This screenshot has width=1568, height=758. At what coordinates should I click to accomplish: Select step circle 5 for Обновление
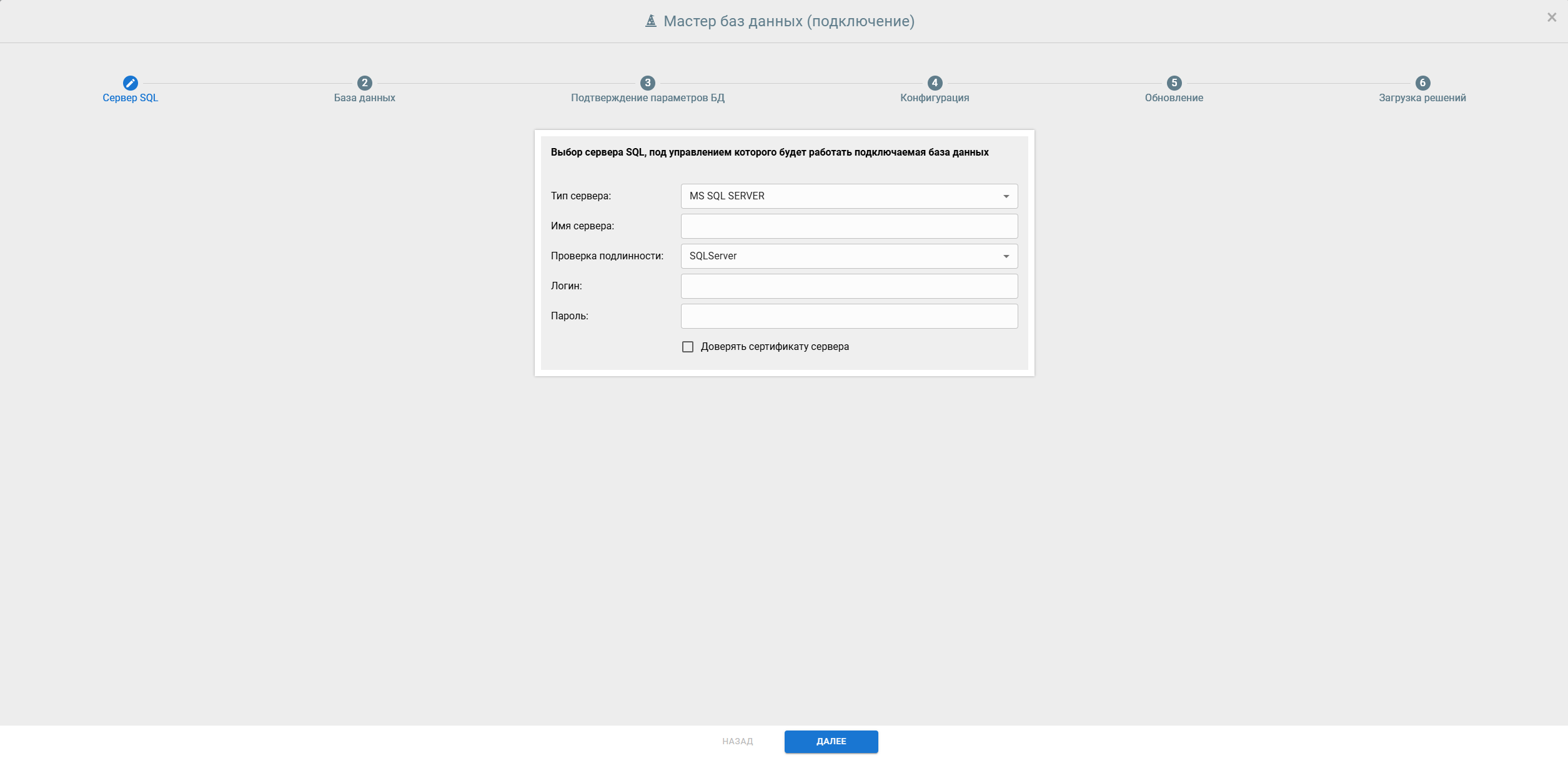[1173, 82]
